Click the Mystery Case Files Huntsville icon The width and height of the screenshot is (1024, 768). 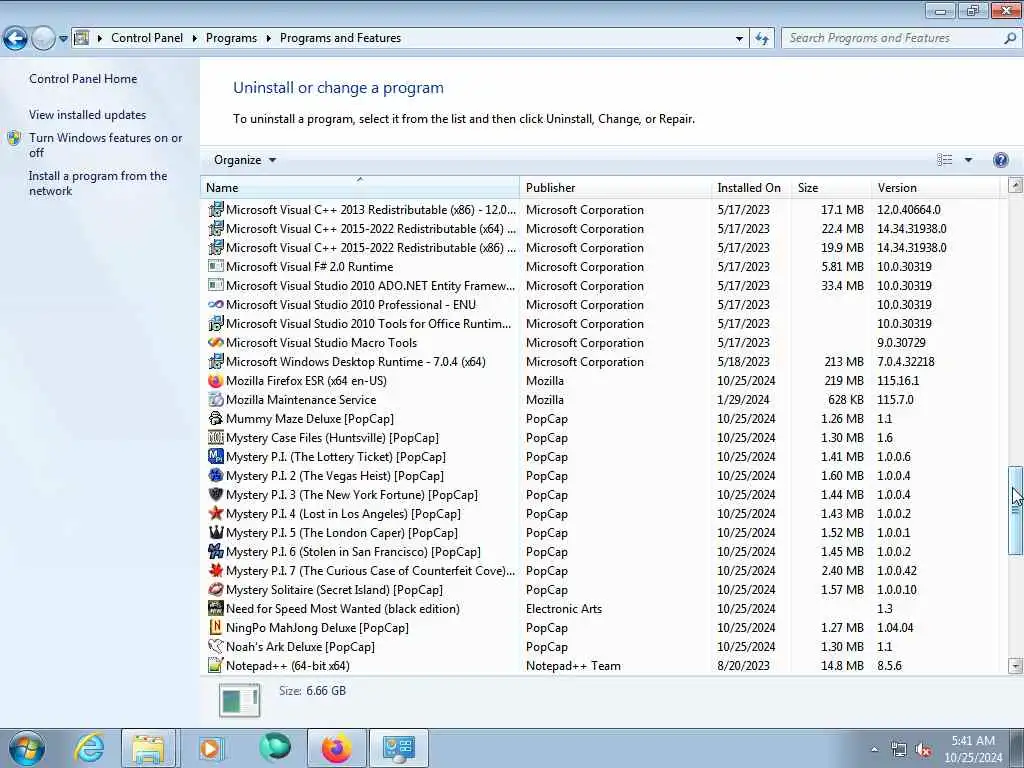point(216,438)
